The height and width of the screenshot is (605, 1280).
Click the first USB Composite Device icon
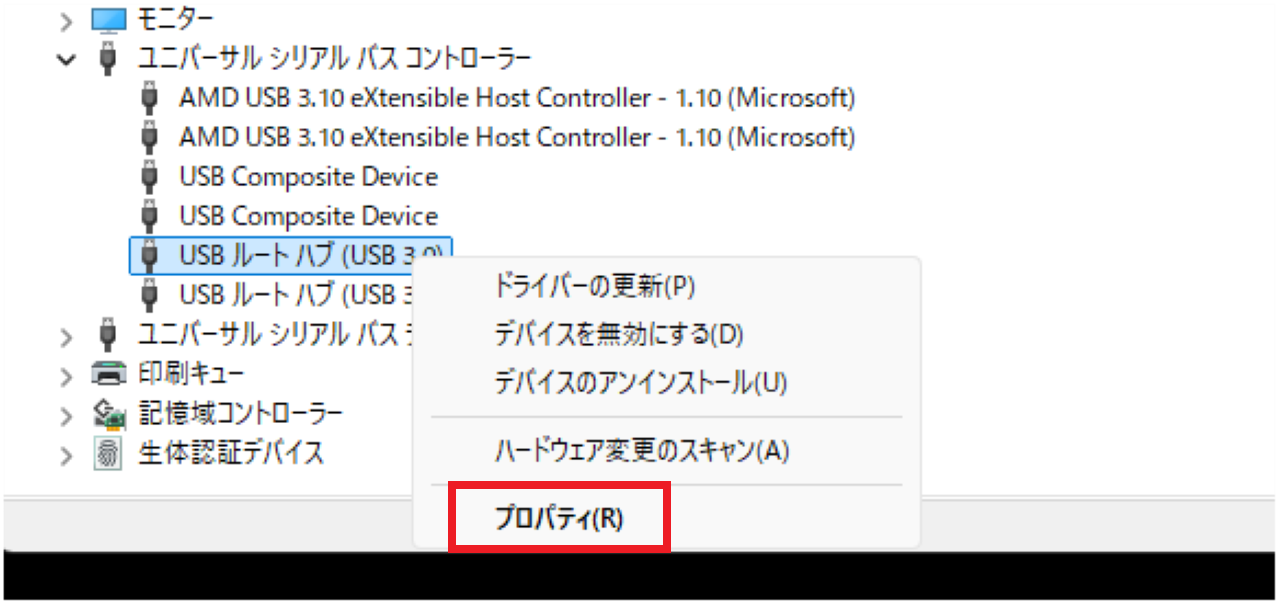pos(149,176)
